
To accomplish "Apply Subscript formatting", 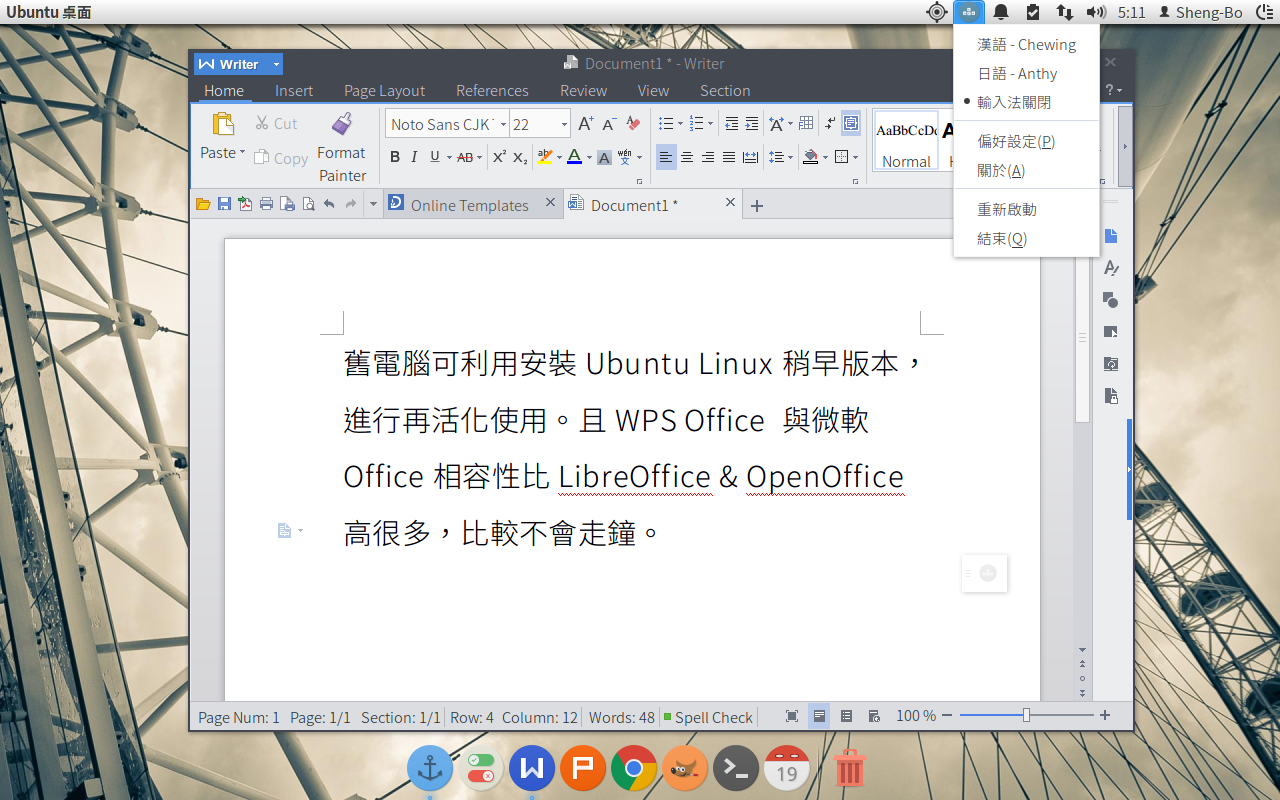I will pos(520,157).
